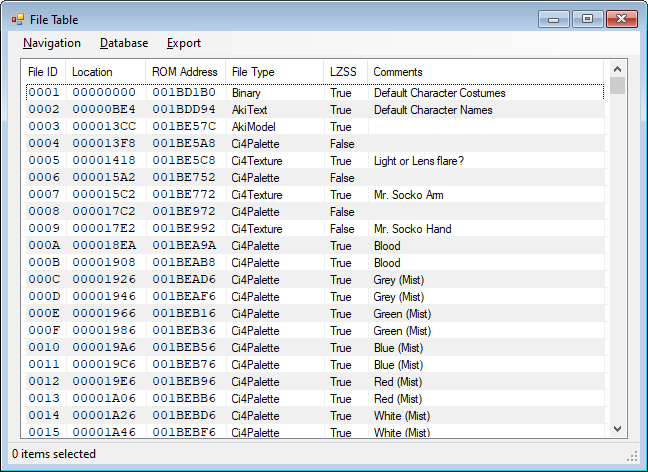Screen dimensions: 648x472
Task: Select the AkiModel row 0003
Action: [256, 127]
